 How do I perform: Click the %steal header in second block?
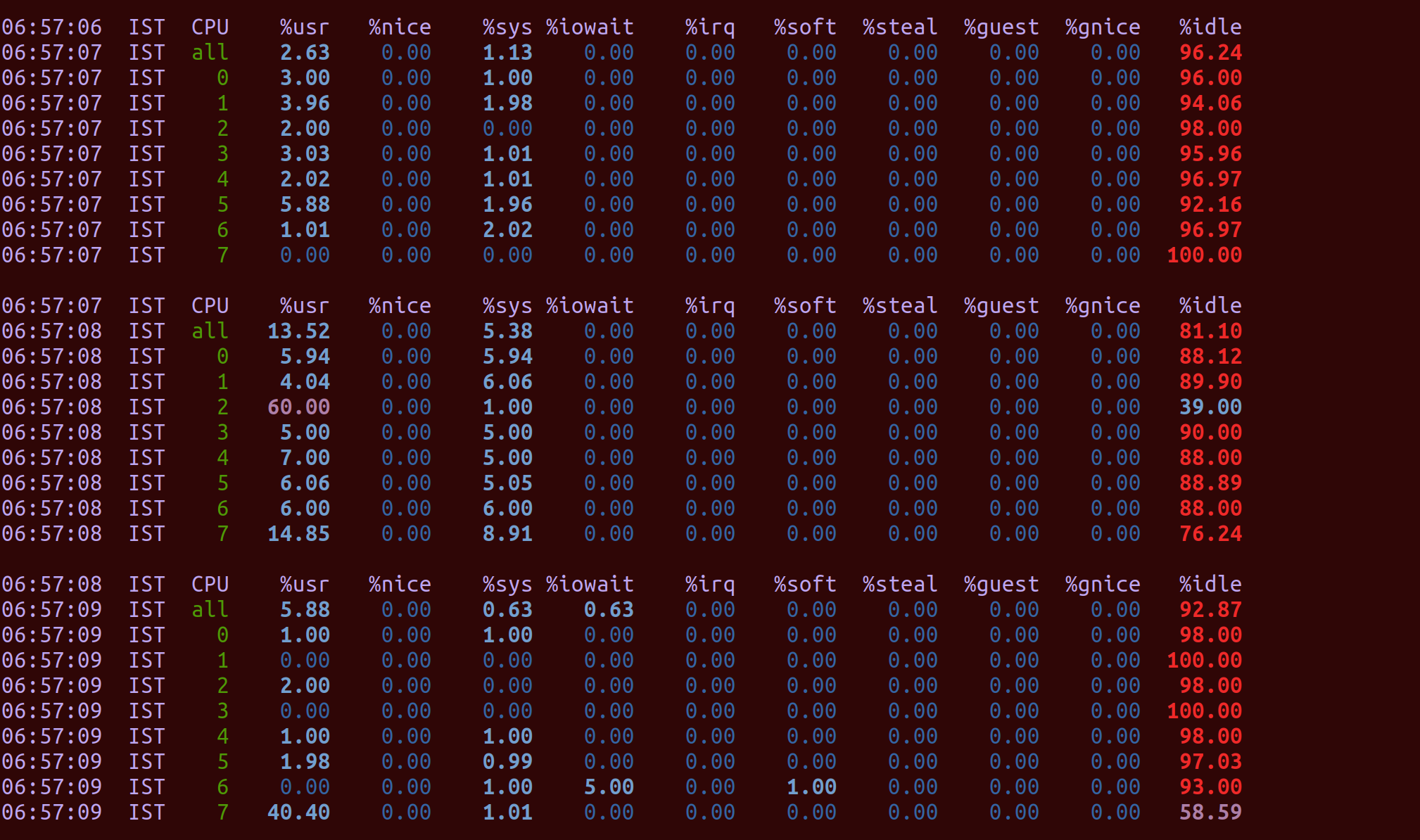pos(900,306)
